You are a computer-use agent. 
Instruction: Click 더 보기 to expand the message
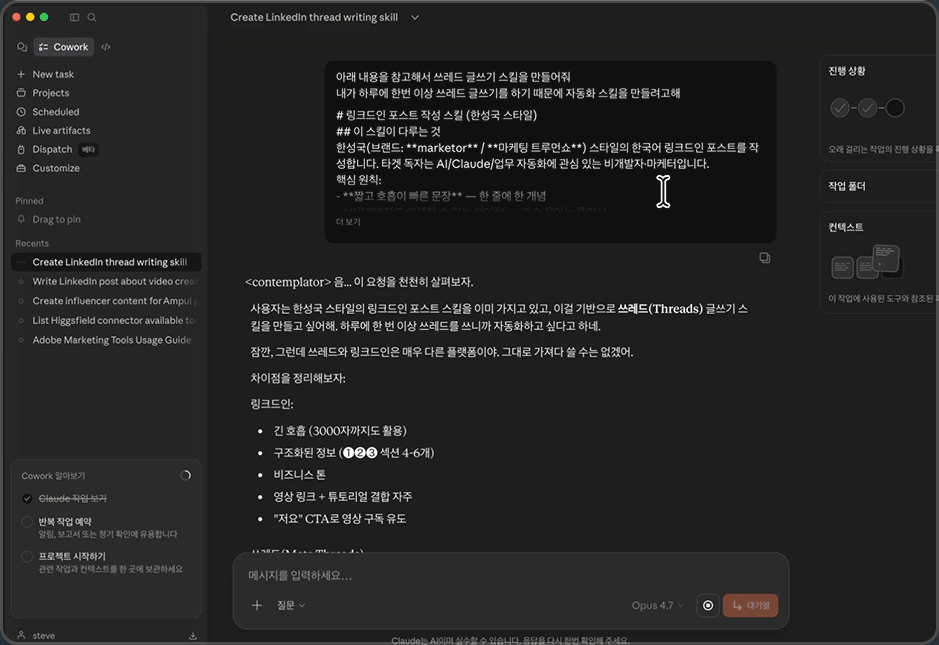click(348, 222)
